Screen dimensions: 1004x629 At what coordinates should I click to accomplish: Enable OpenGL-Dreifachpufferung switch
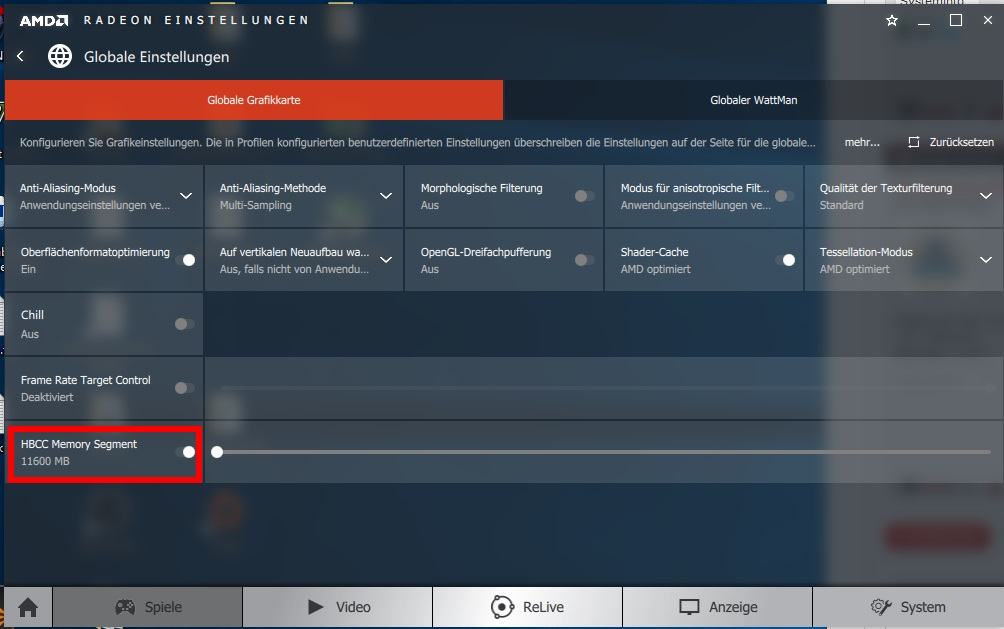pyautogui.click(x=584, y=260)
